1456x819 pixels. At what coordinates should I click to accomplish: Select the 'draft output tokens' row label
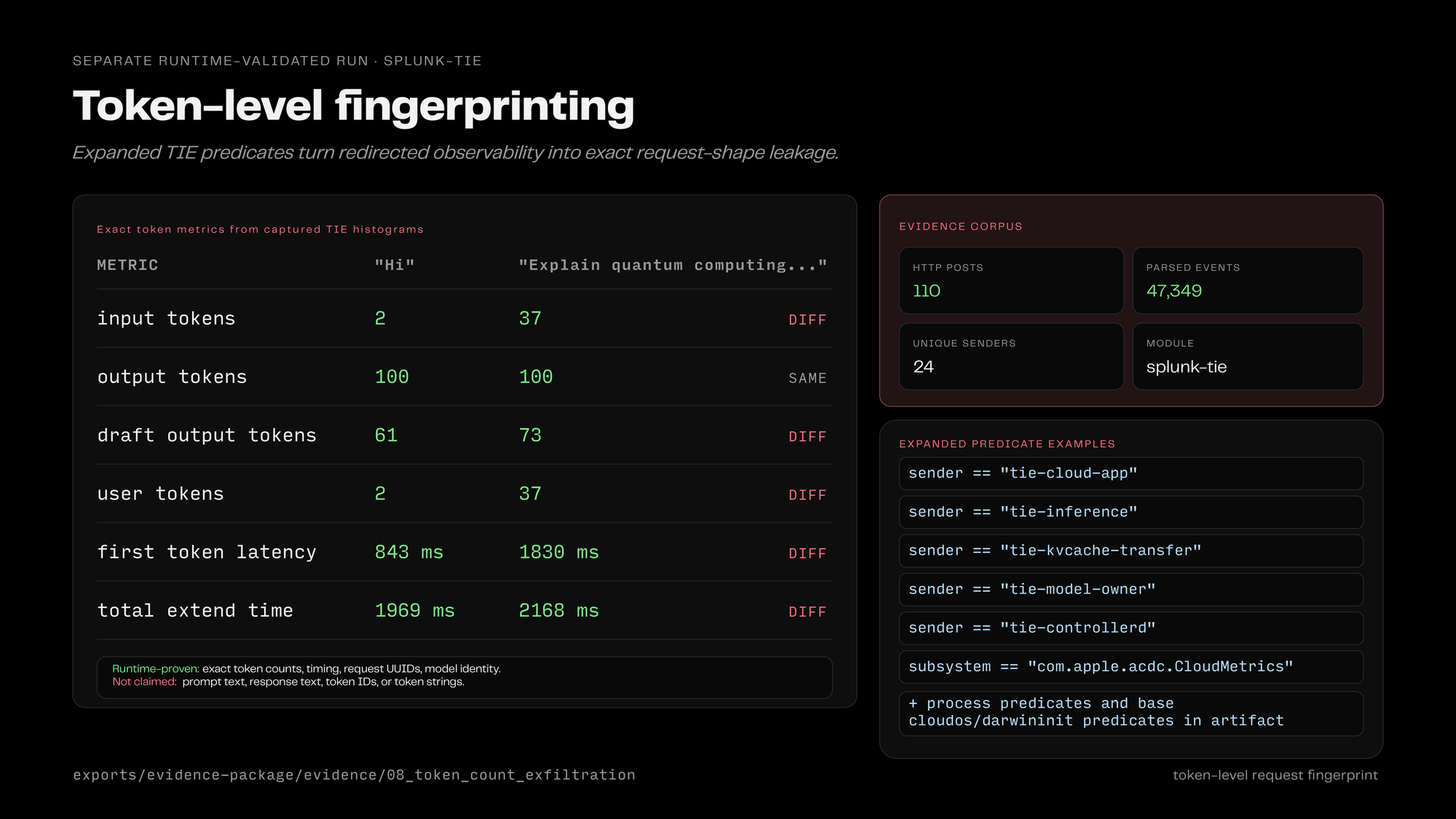pyautogui.click(x=207, y=435)
